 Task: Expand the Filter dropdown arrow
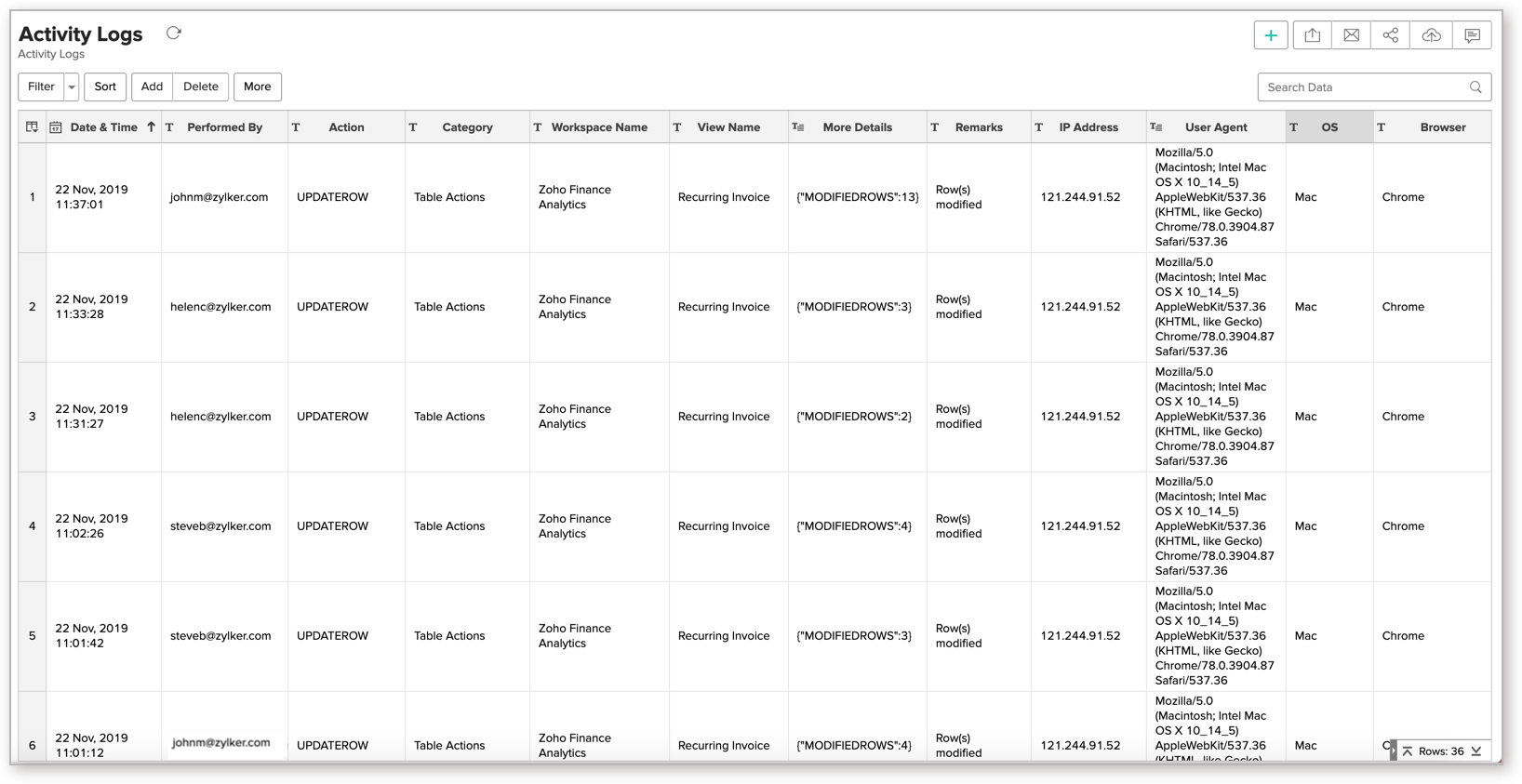pos(72,87)
